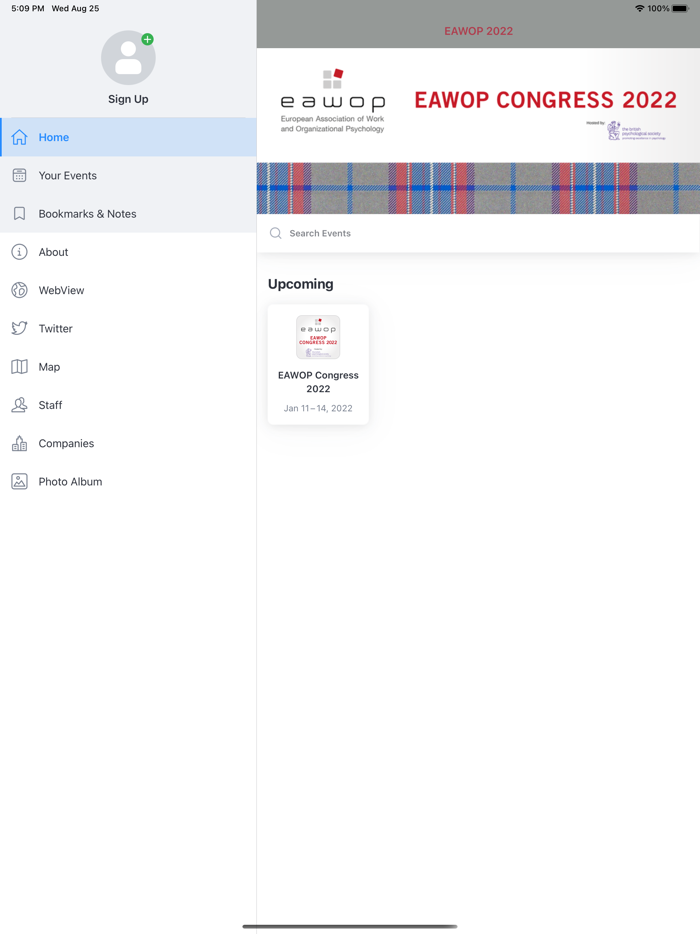This screenshot has width=700, height=934.
Task: Open the About section
Action: (x=128, y=252)
